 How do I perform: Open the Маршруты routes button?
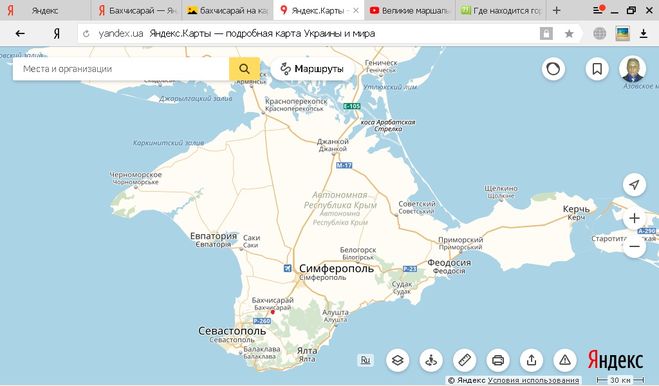pos(312,69)
